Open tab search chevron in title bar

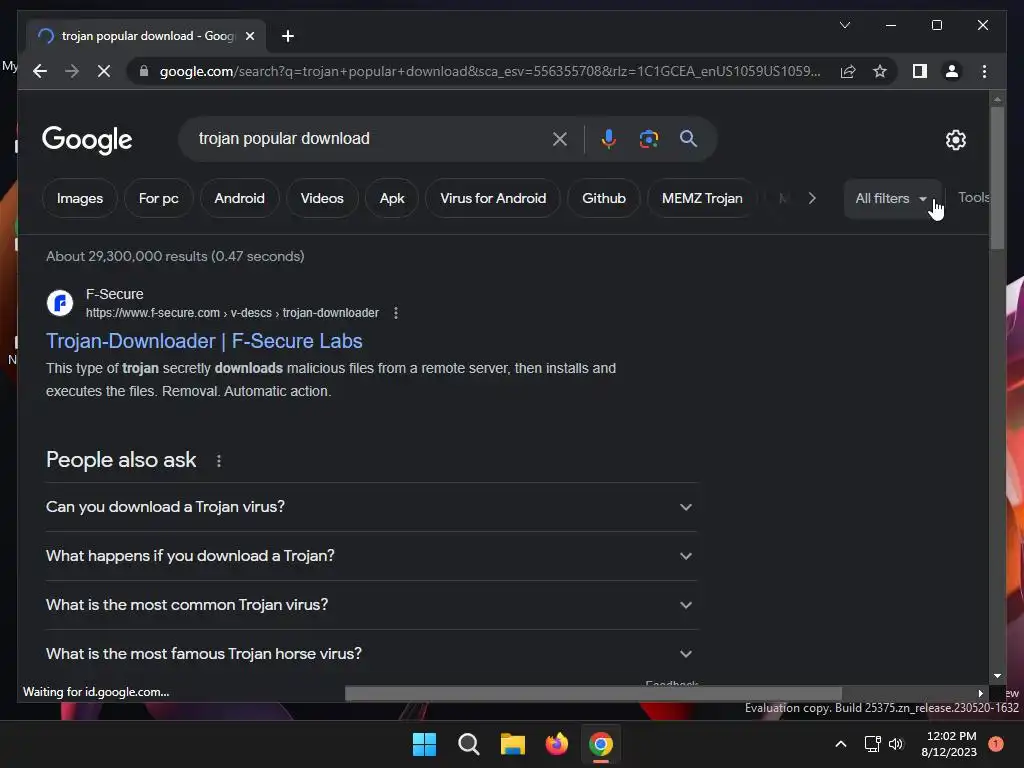point(844,25)
